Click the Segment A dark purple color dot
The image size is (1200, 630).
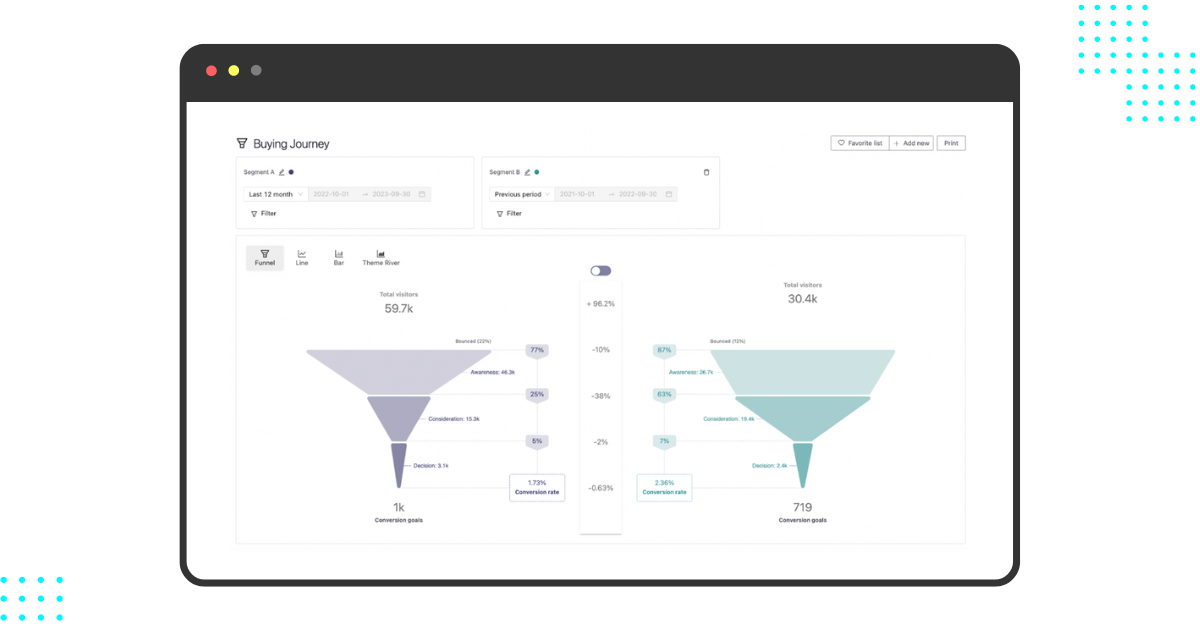(x=291, y=172)
